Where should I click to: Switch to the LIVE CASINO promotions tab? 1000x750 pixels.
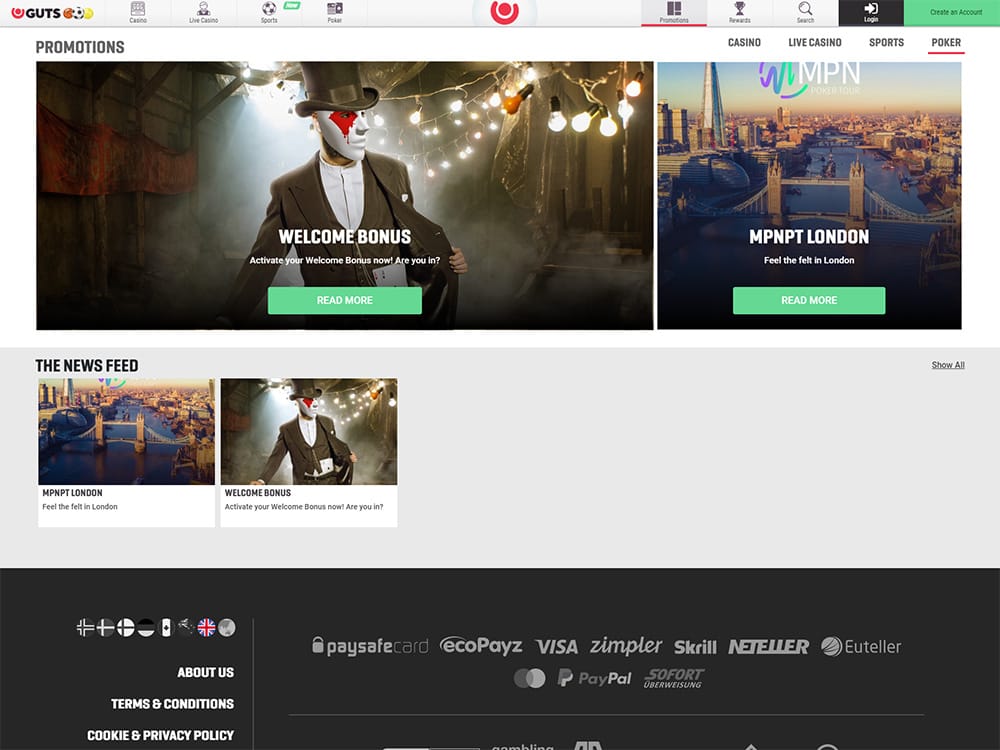815,43
